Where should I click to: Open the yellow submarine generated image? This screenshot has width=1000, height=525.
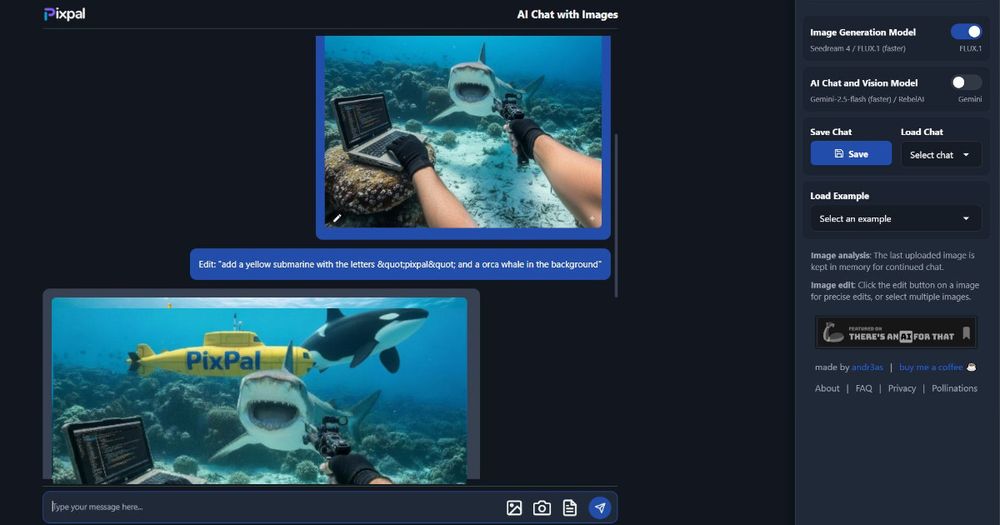point(260,390)
